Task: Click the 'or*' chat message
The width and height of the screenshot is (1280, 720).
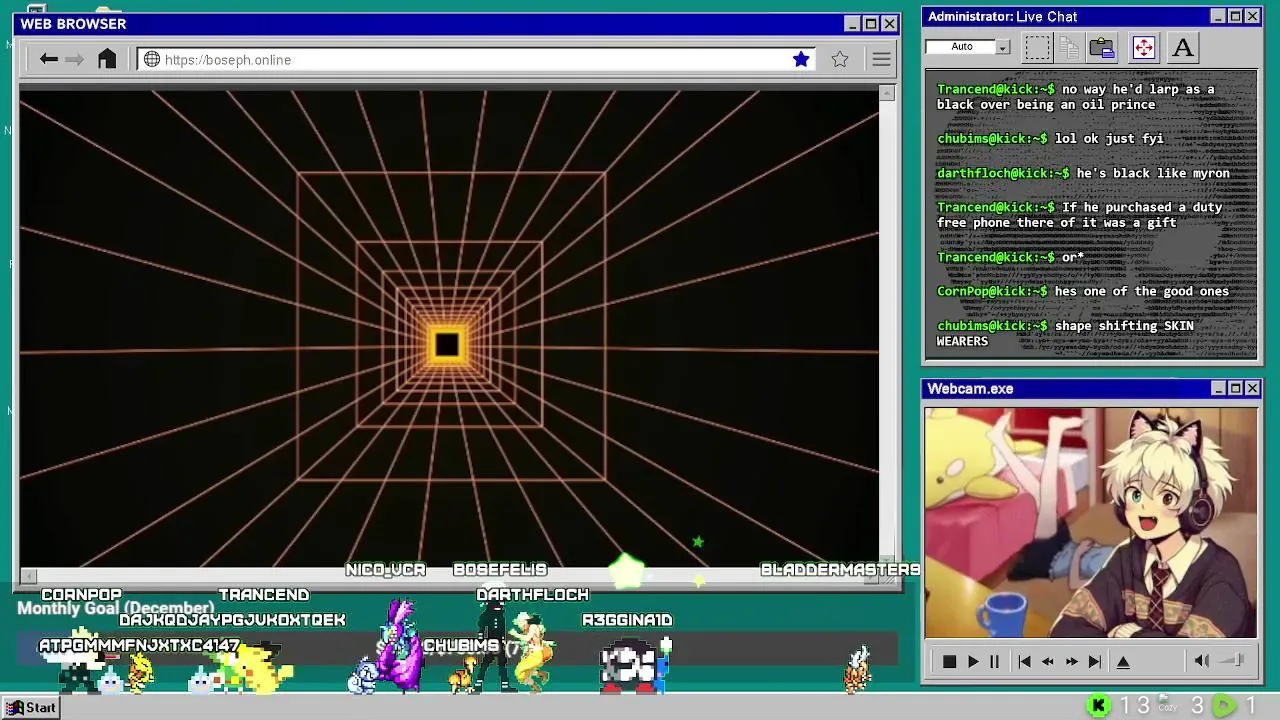Action: 1010,257
